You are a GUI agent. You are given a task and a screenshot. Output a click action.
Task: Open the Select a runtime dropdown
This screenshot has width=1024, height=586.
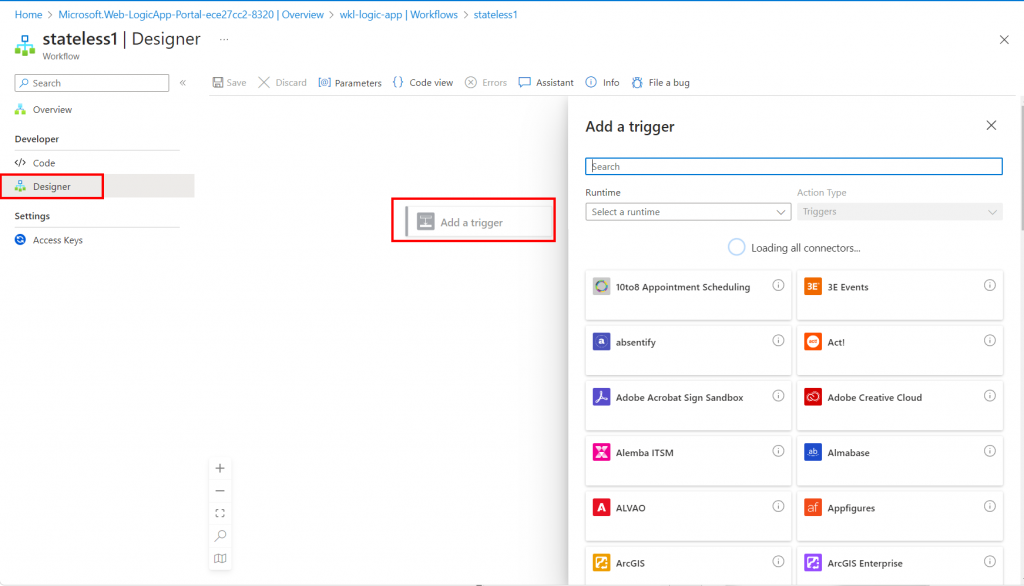688,212
